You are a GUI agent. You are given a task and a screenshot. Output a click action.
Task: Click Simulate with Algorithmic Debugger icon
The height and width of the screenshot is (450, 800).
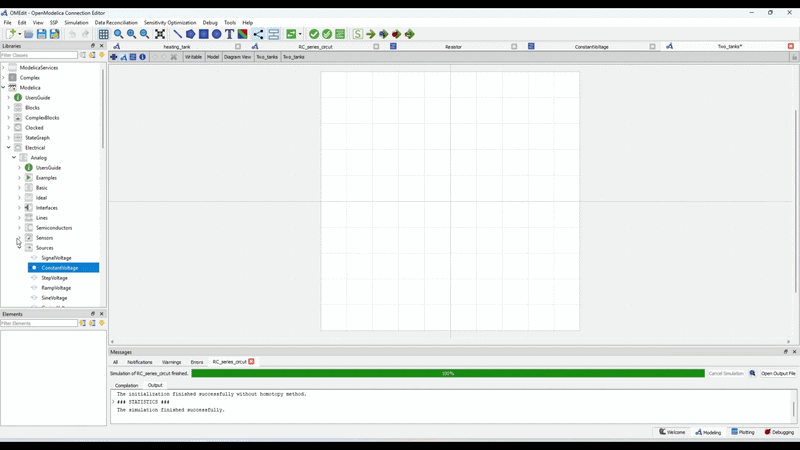(x=396, y=34)
